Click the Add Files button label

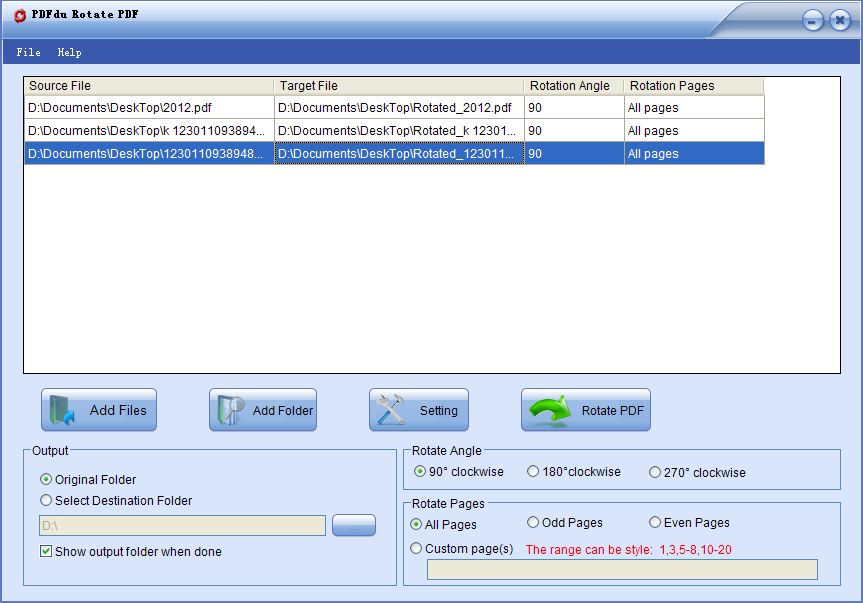pyautogui.click(x=118, y=410)
